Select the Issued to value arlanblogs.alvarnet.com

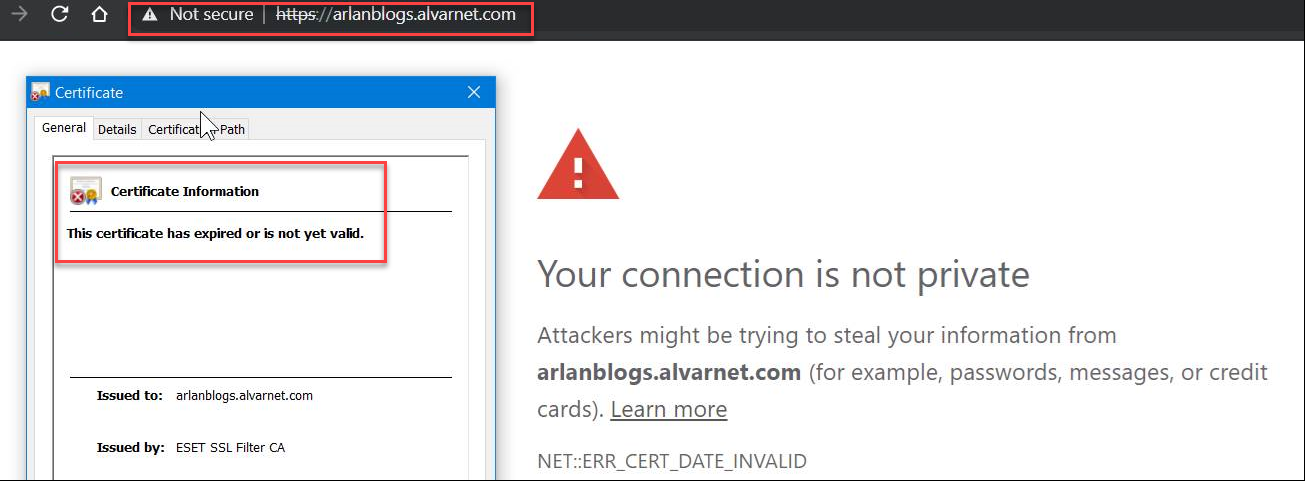tap(244, 395)
